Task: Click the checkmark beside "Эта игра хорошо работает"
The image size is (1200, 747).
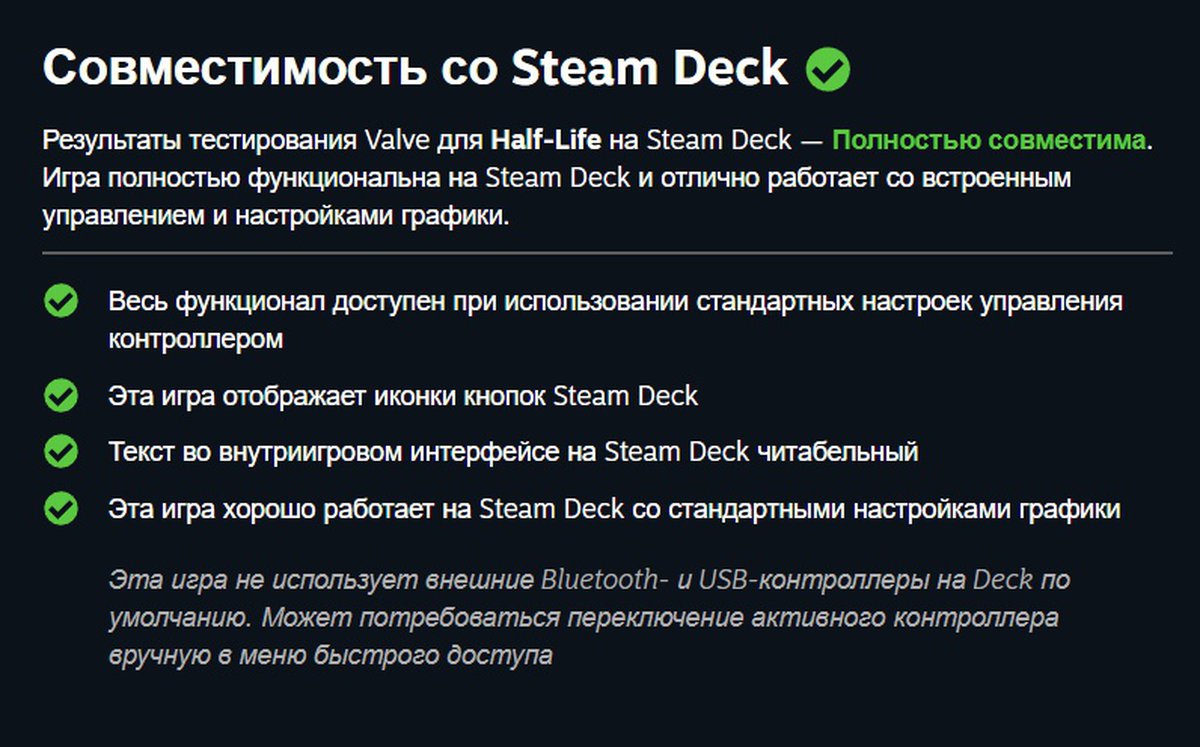Action: tap(61, 509)
